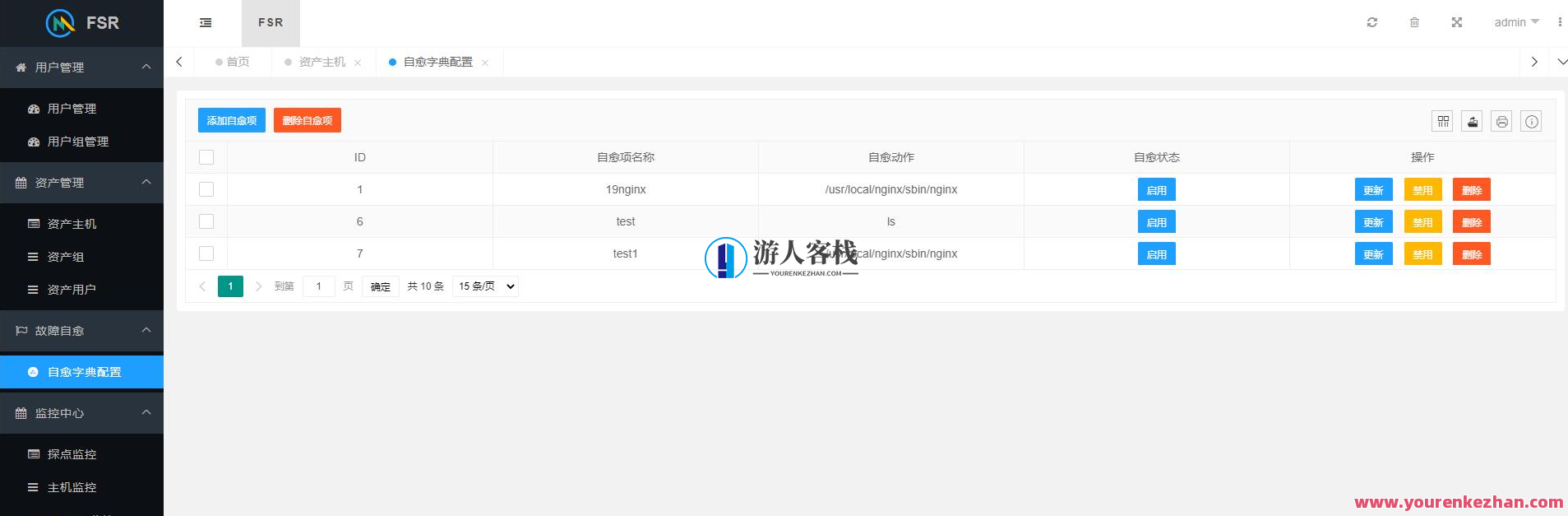Toggle the sidebar collapse menu icon
1568x516 pixels.
point(206,23)
